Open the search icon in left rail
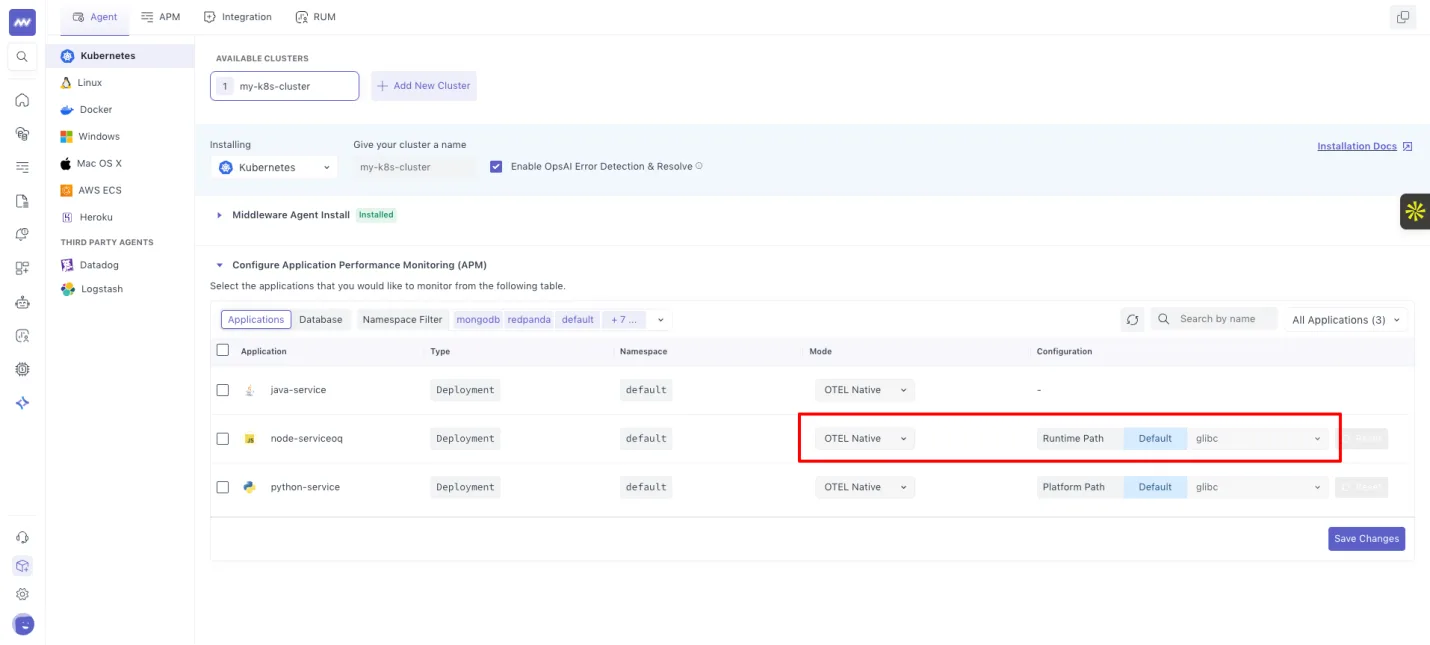The width and height of the screenshot is (1430, 645). point(22,57)
